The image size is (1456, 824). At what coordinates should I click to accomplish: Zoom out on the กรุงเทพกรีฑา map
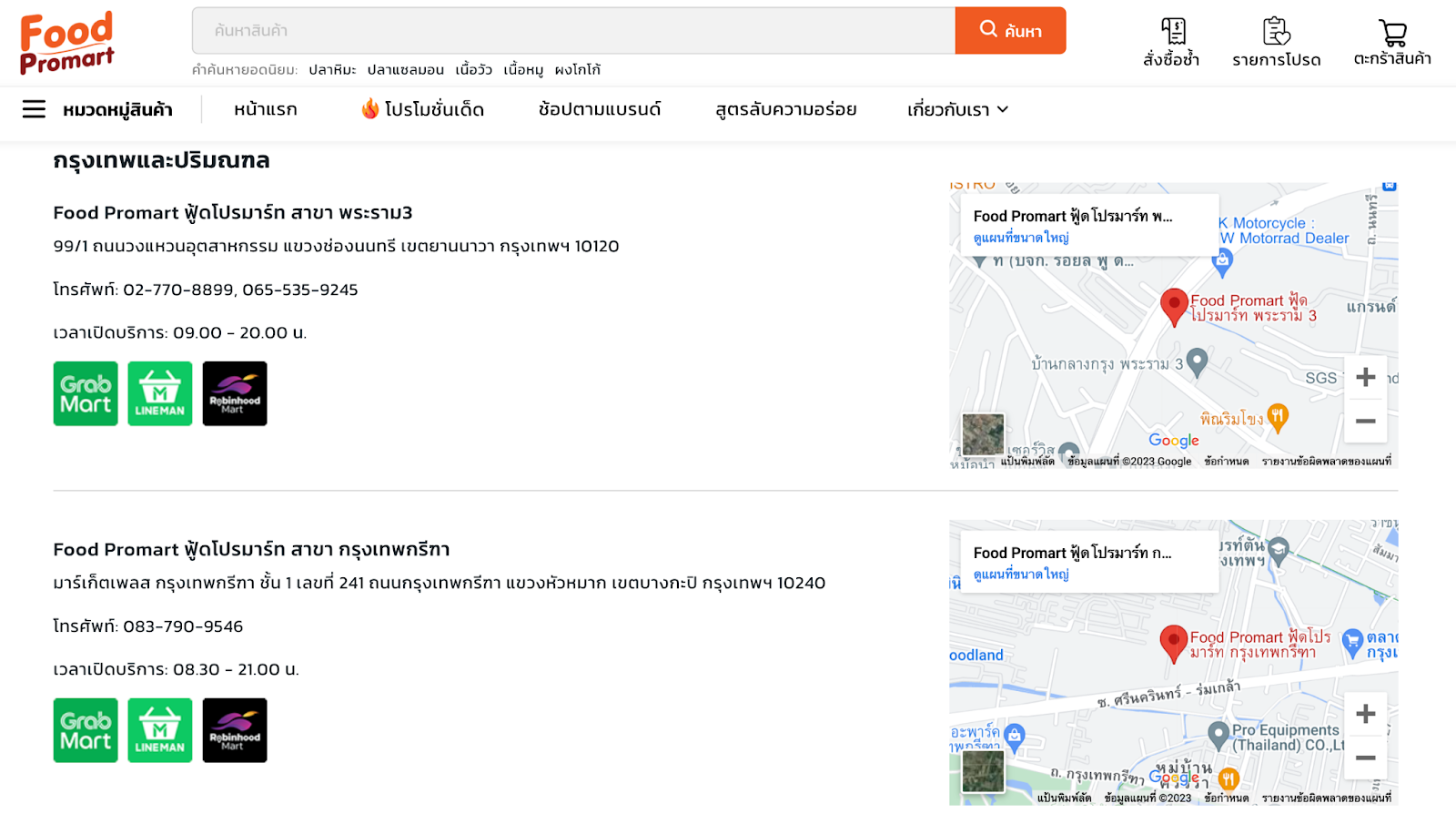pyautogui.click(x=1366, y=758)
